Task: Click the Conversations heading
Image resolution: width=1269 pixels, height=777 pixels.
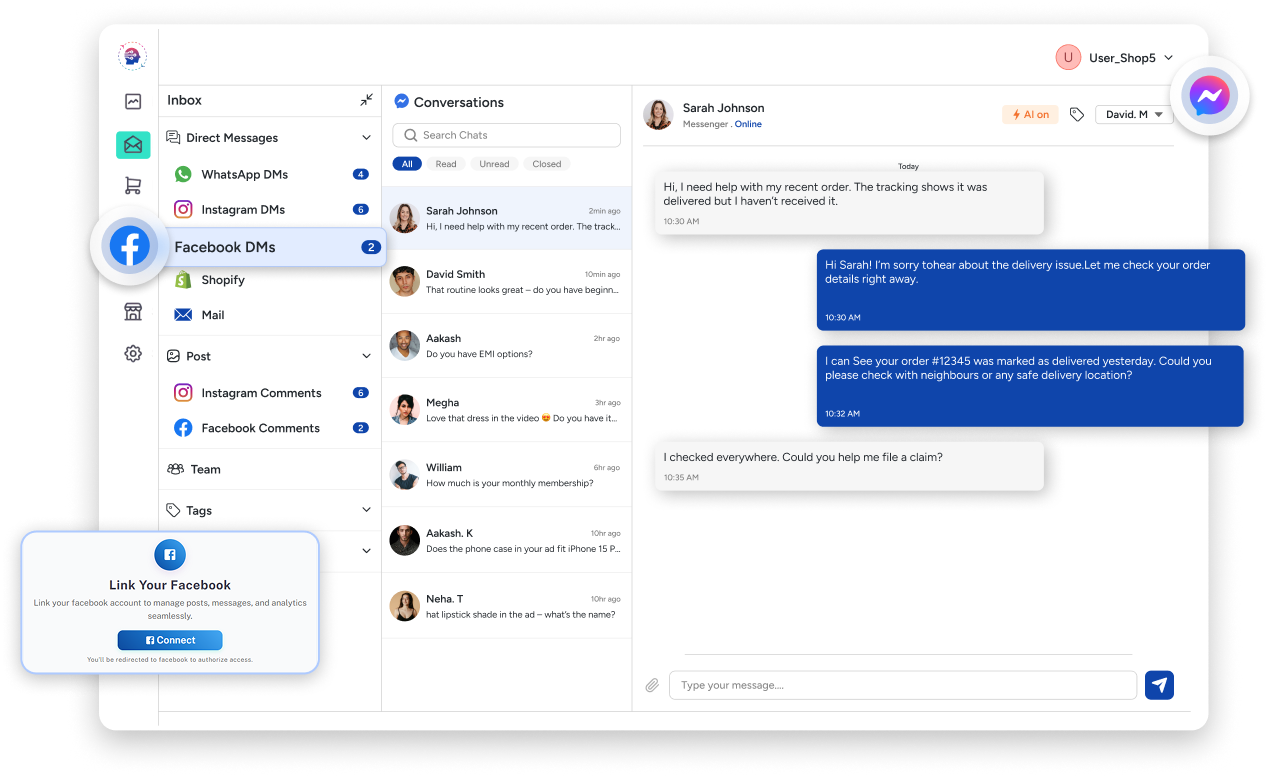Action: [459, 102]
